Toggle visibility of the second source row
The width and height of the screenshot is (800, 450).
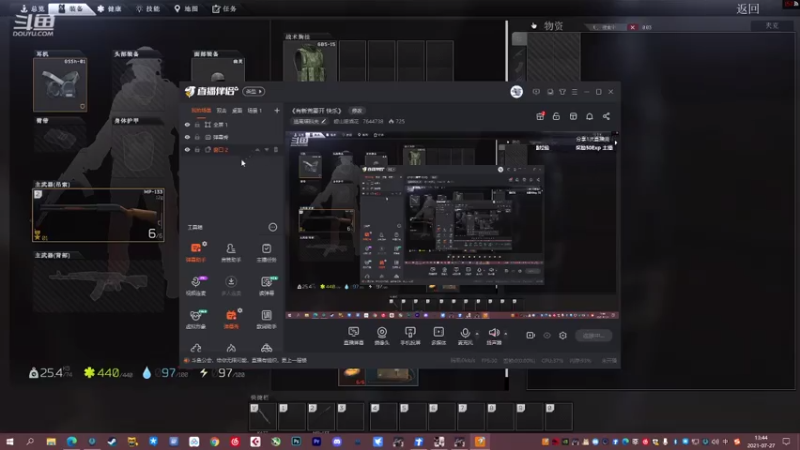click(x=187, y=137)
